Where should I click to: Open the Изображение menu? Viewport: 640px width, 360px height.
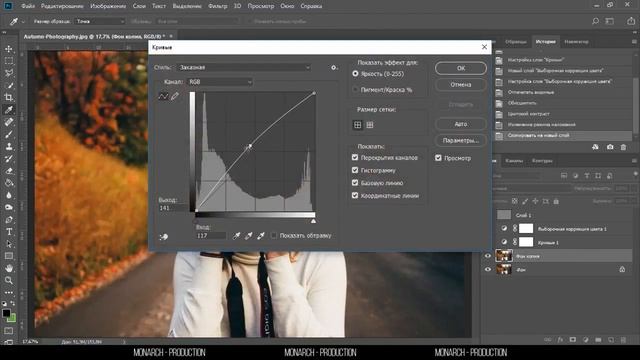tap(108, 6)
